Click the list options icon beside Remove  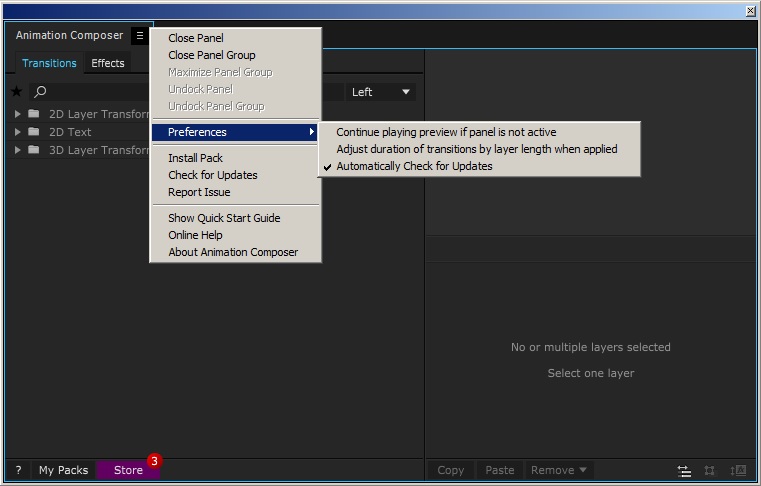pyautogui.click(x=684, y=470)
